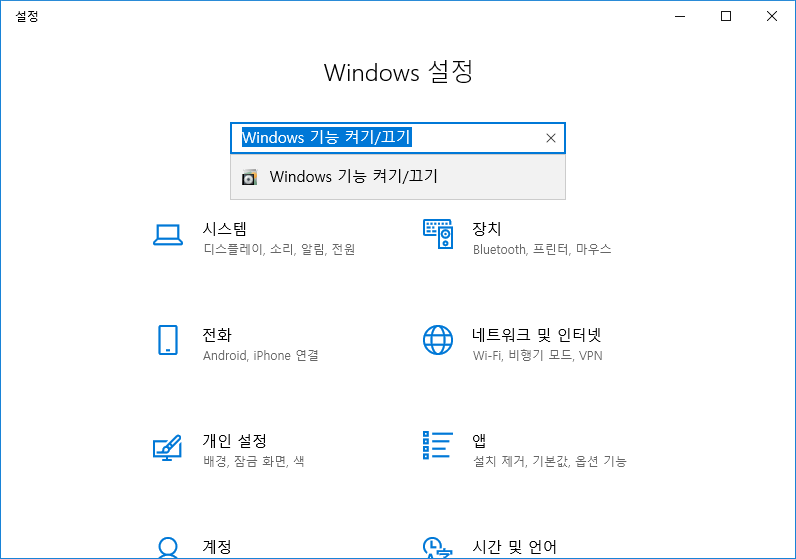Open the 개인 설정 title
The image size is (796, 559).
[x=235, y=441]
